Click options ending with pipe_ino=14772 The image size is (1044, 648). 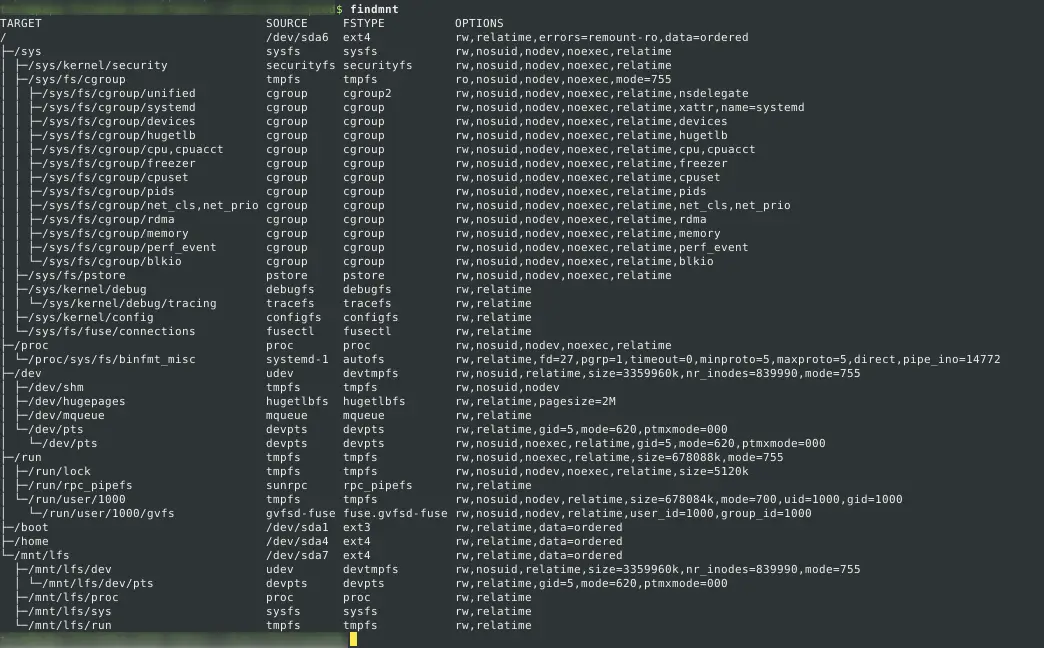pyautogui.click(x=728, y=359)
